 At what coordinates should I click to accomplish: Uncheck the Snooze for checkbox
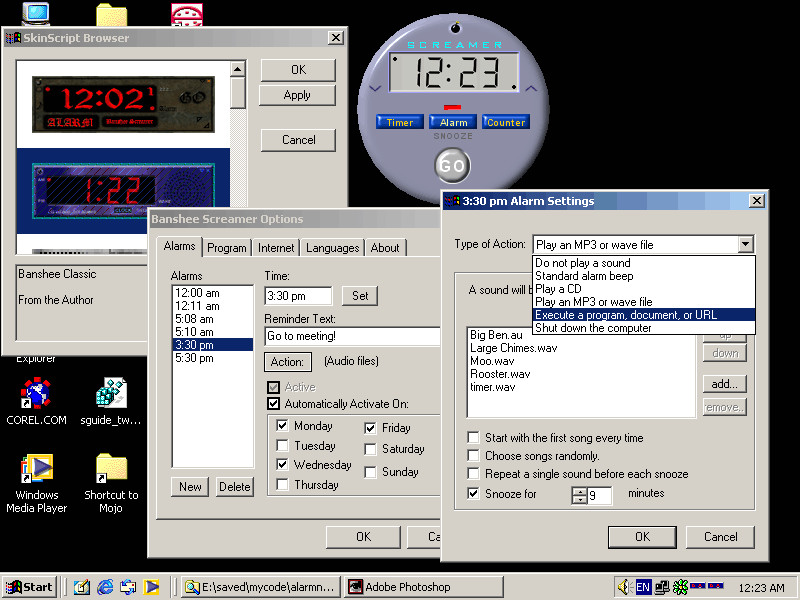[473, 494]
